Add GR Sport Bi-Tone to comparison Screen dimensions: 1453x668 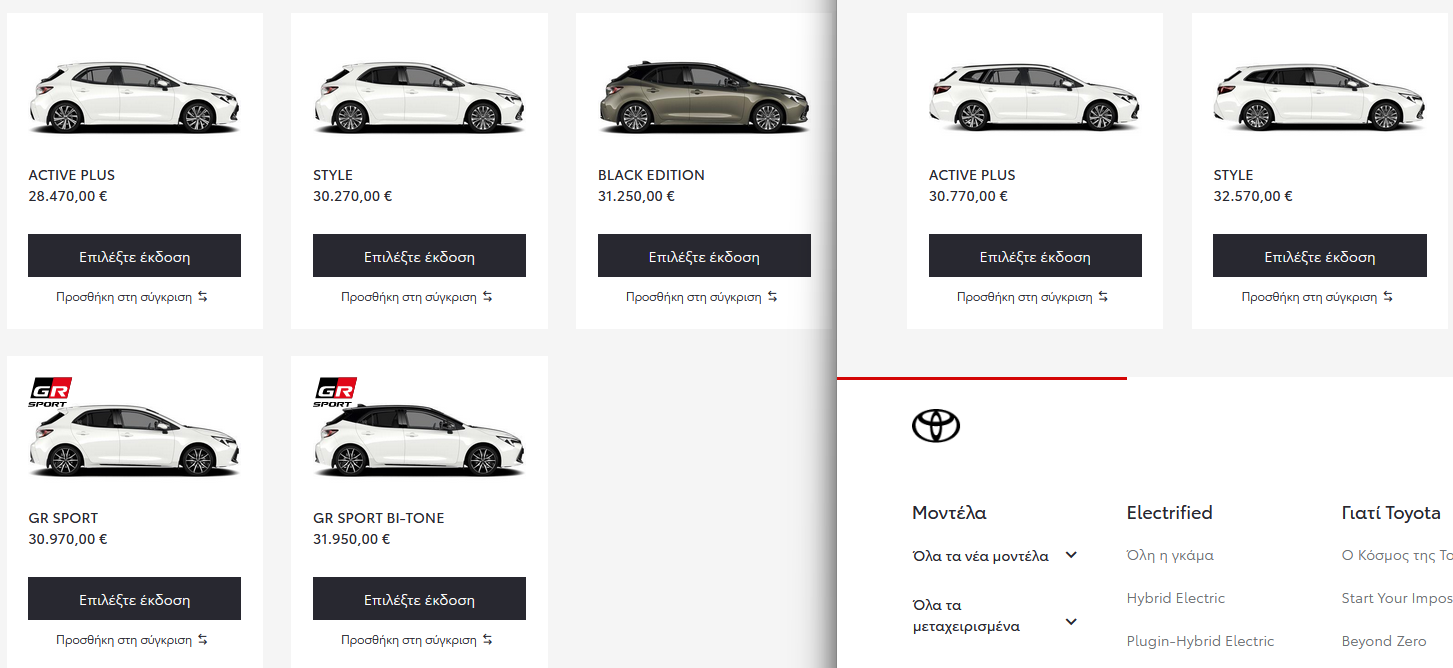pyautogui.click(x=409, y=640)
